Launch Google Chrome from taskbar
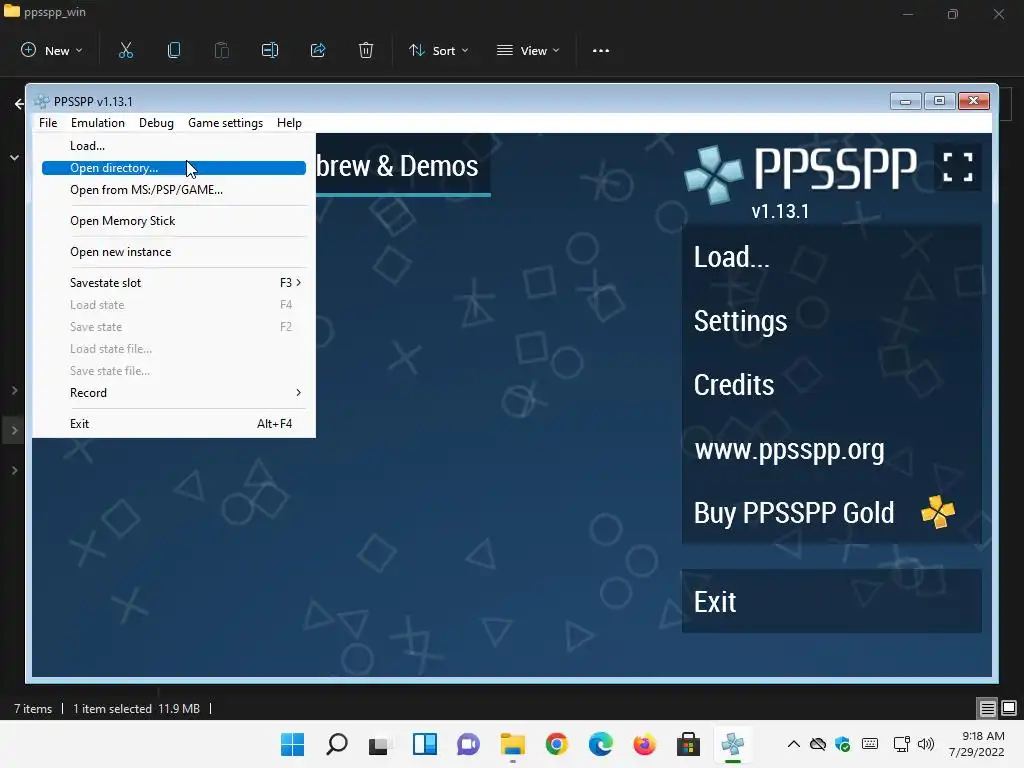Image resolution: width=1024 pixels, height=768 pixels. click(x=556, y=744)
